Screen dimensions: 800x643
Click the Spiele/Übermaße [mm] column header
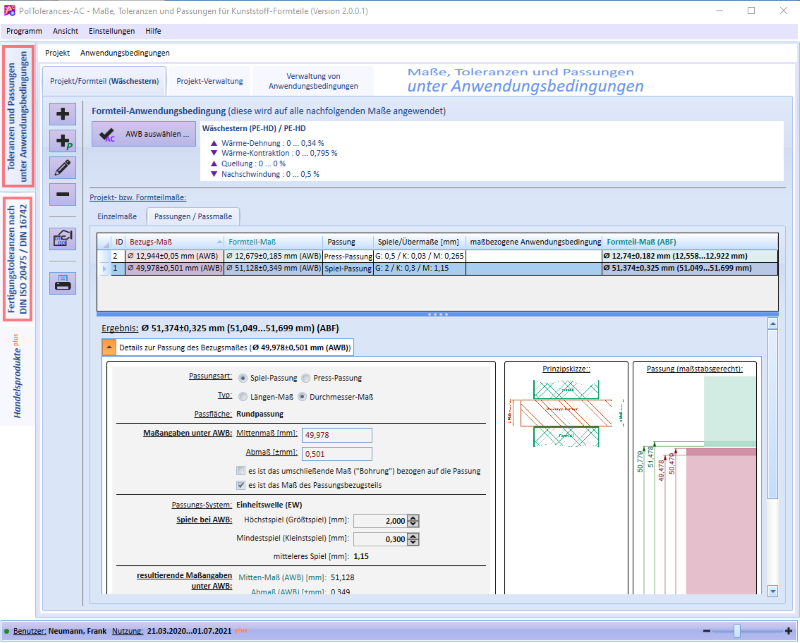[x=419, y=242]
